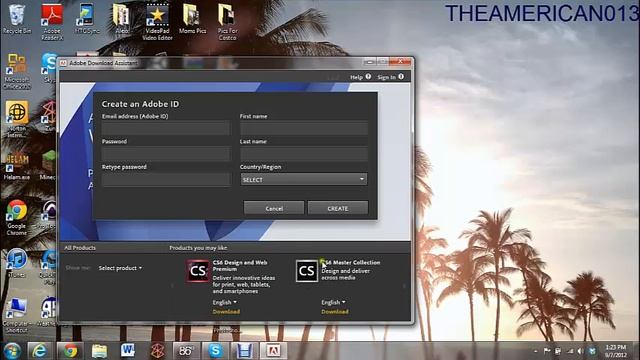Open the Moms Pics folder icon
The height and width of the screenshot is (360, 640).
(192, 19)
